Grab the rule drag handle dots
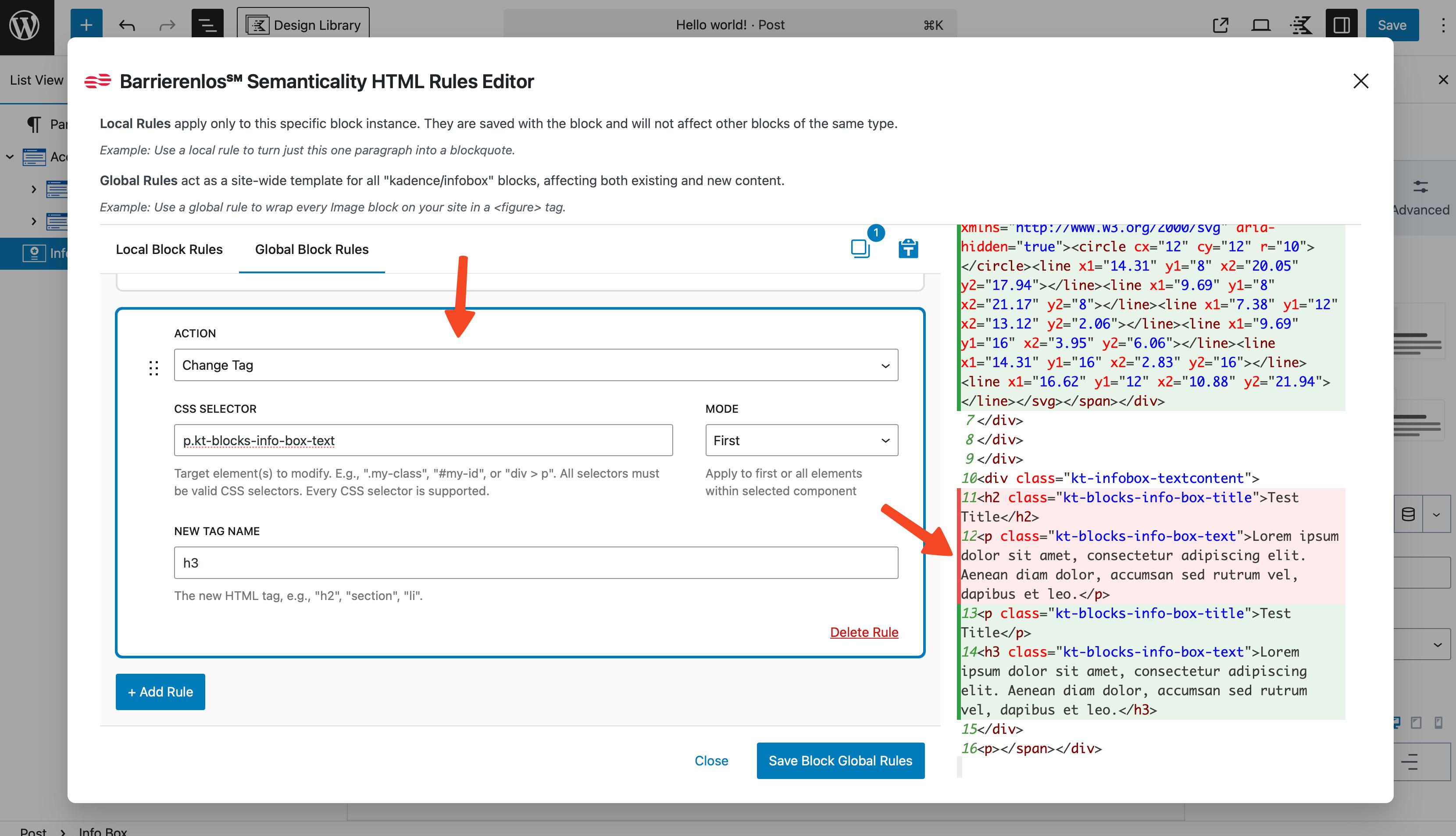The image size is (1456, 836). click(153, 368)
